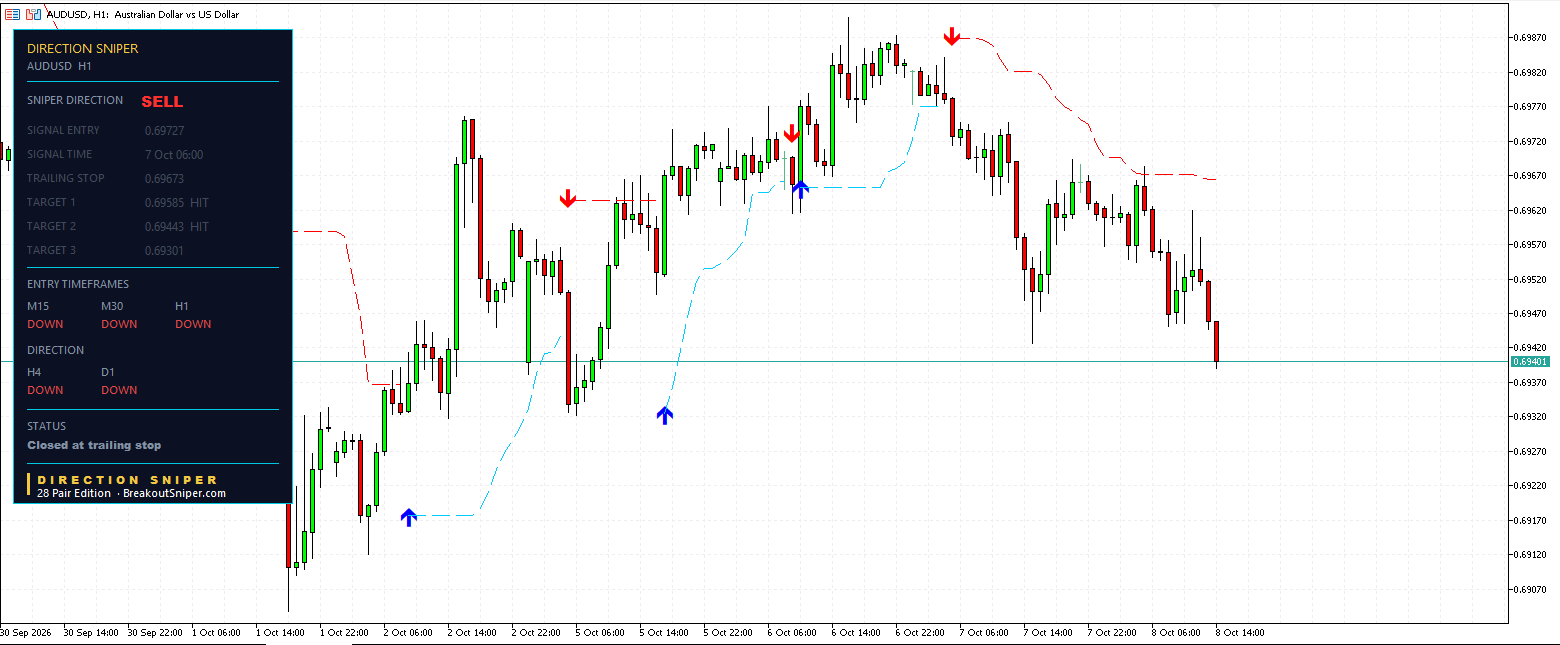
Task: Click the DOWN status under M15
Action: pos(45,324)
